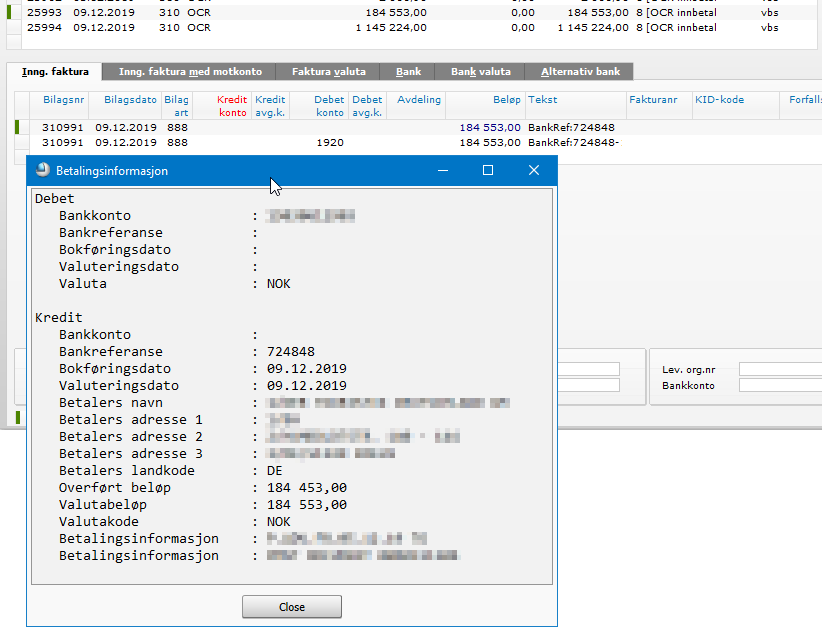Click Betalers landkode value DE
The image size is (822, 633).
(275, 470)
